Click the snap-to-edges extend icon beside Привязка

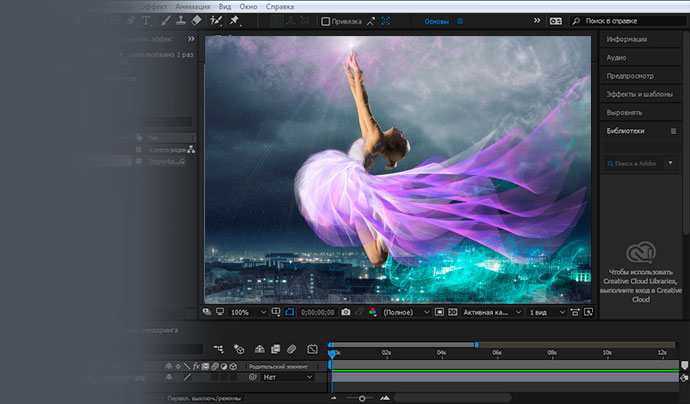click(371, 21)
